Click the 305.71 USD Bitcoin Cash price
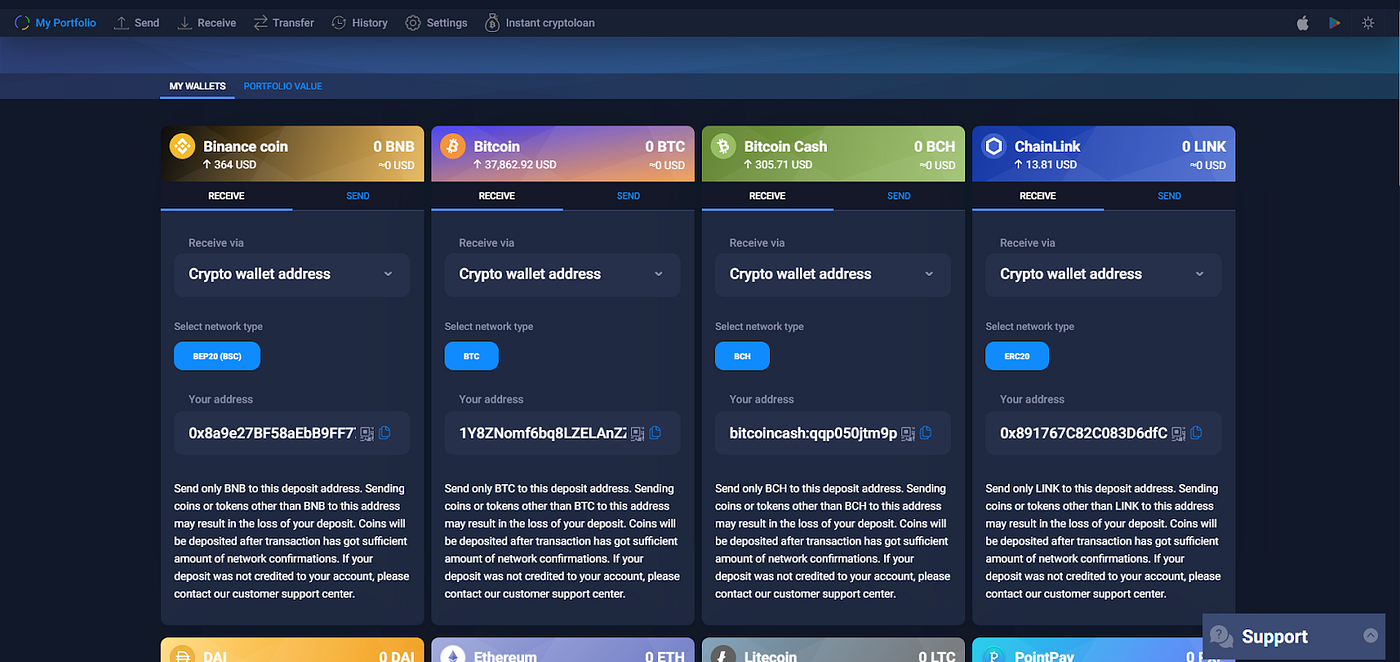The image size is (1400, 662). (x=779, y=165)
